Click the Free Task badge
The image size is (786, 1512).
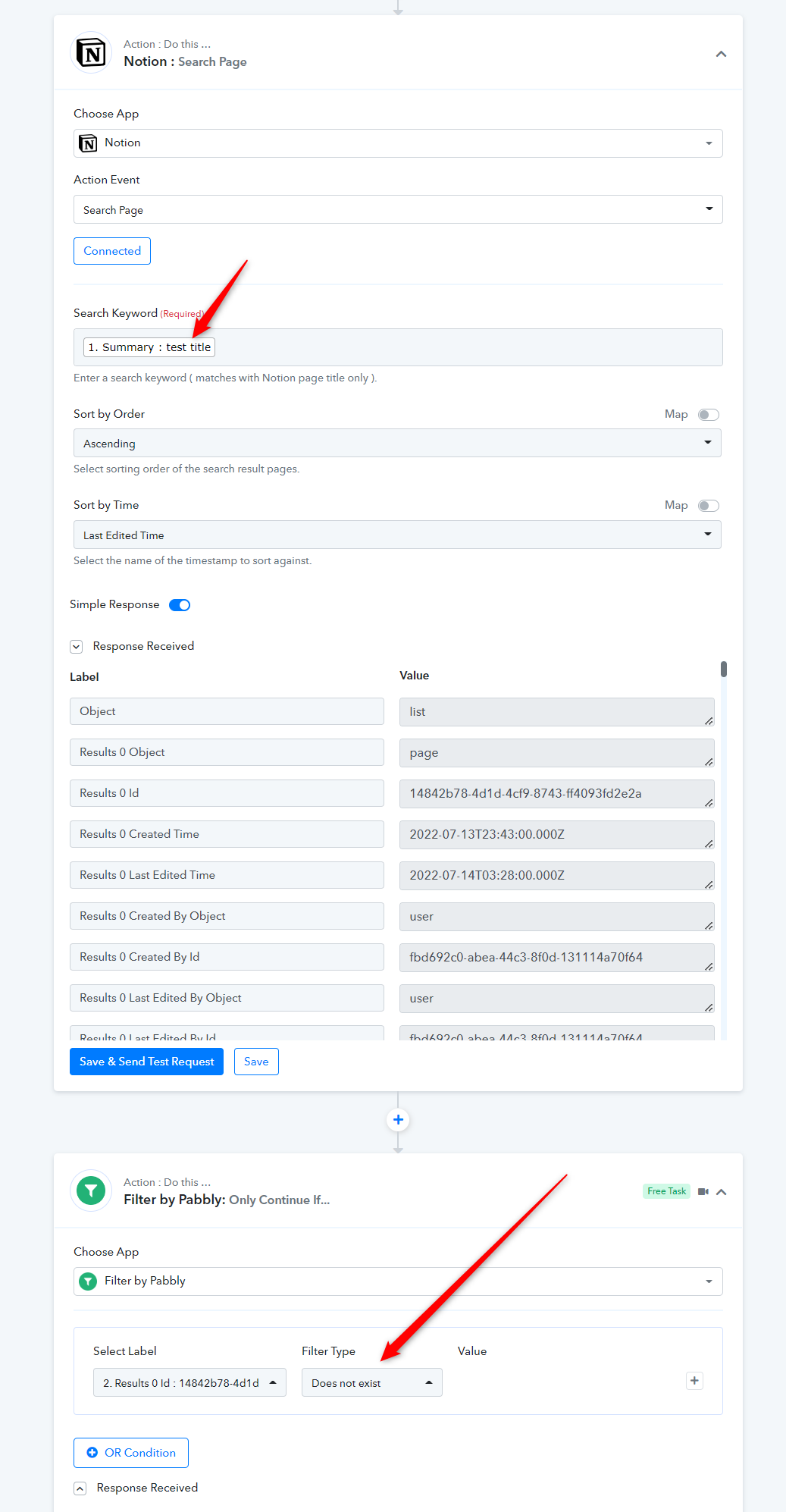[x=666, y=1191]
